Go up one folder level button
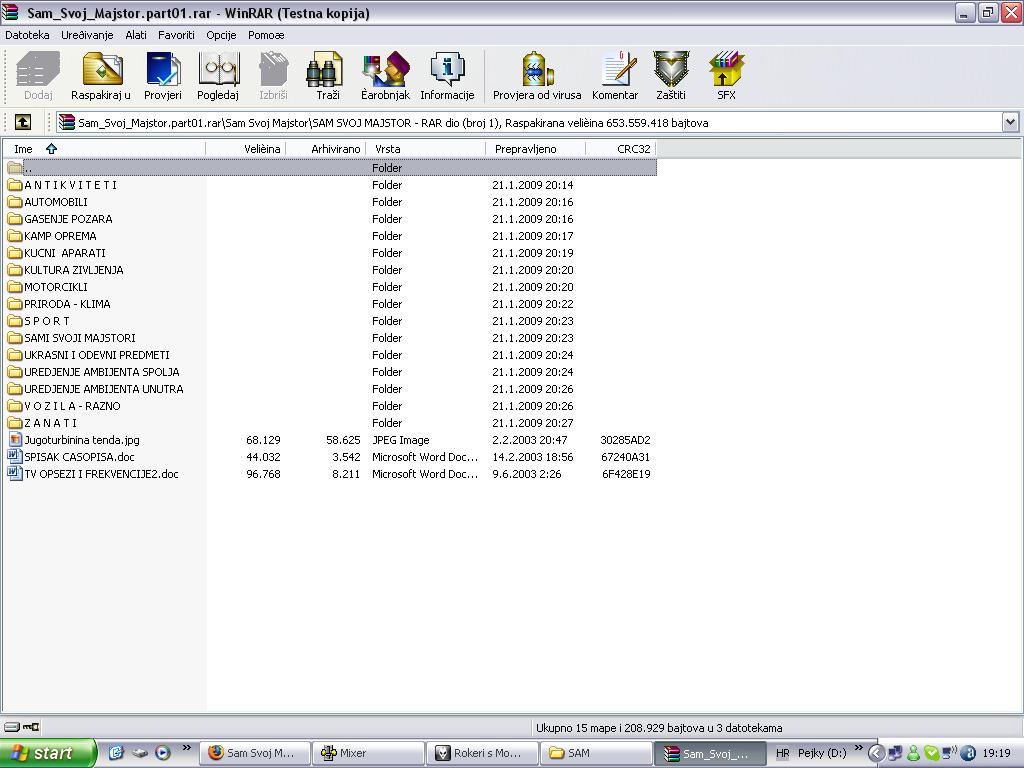Screen dimensions: 1024x768 23,122
